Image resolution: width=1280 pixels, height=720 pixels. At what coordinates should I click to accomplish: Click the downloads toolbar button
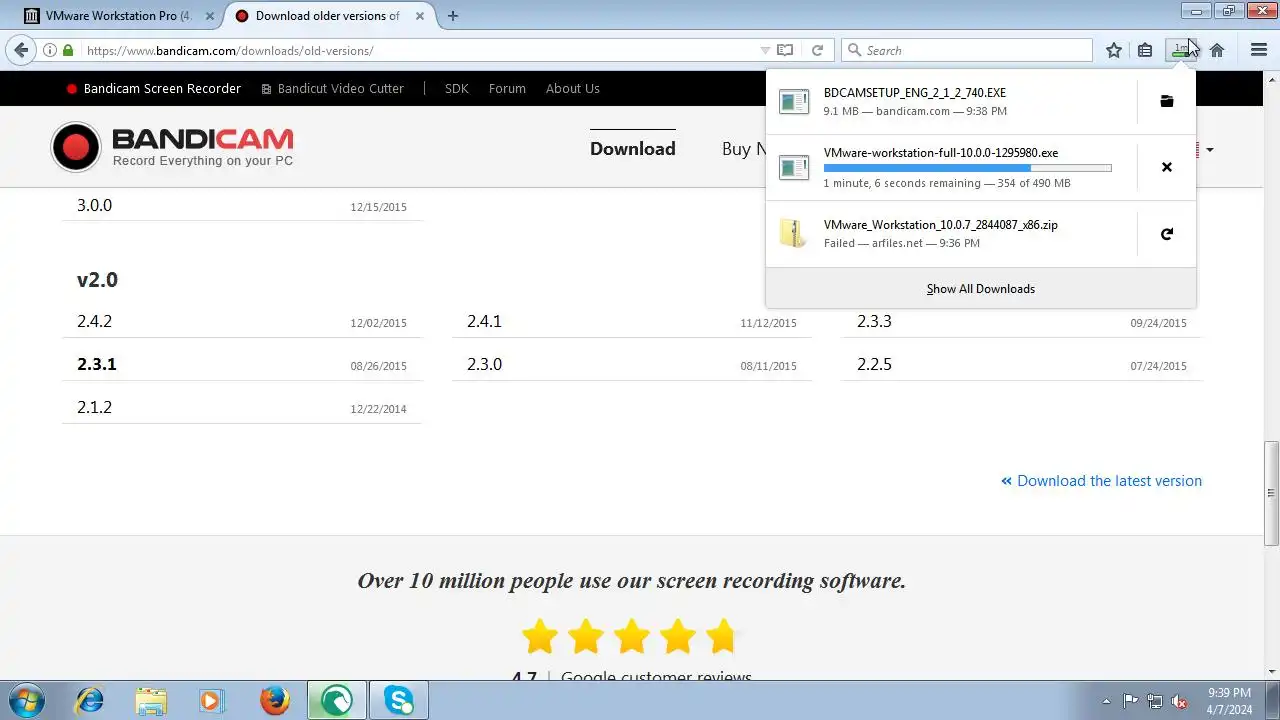click(1181, 50)
